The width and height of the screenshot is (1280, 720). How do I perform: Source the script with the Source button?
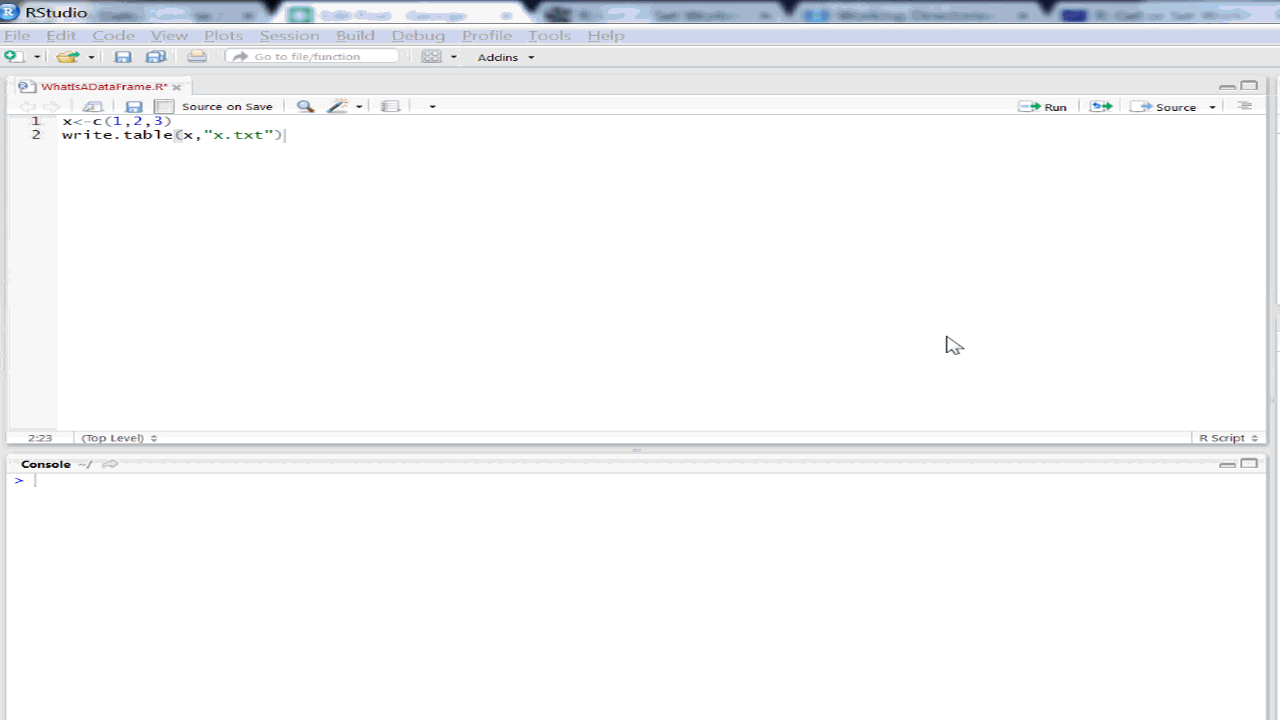(1164, 107)
